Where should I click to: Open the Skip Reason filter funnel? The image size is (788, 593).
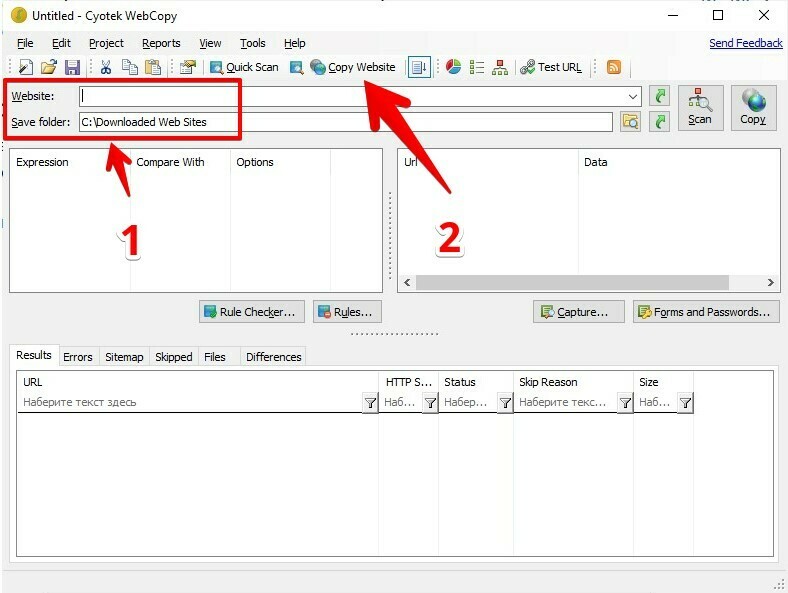(625, 403)
